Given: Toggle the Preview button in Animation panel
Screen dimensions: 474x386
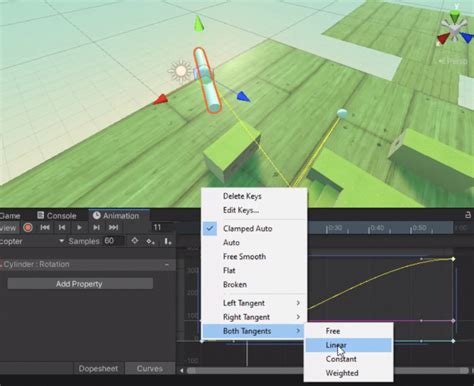Looking at the screenshot, I should click(x=9, y=228).
